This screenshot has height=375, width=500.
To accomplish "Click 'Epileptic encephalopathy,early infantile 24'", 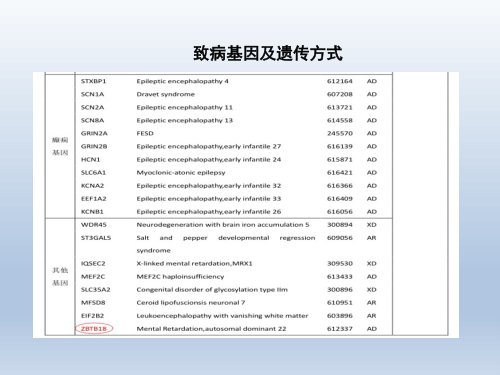I will [209, 159].
